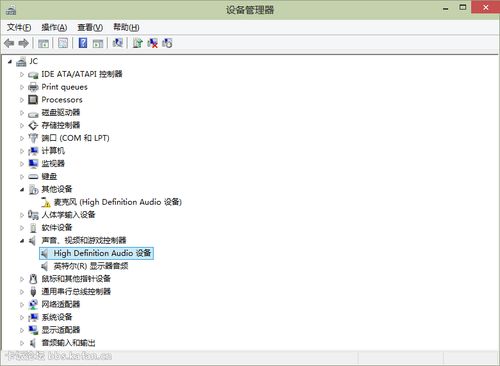Expand the 端口 (COM 和 LPT) node
This screenshot has height=366, width=500.
pos(22,138)
